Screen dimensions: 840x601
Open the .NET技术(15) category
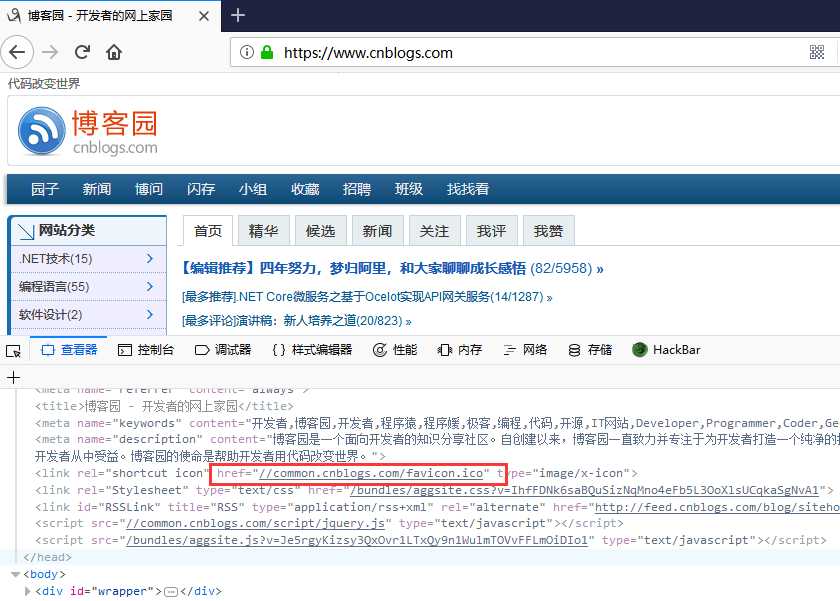click(56, 259)
